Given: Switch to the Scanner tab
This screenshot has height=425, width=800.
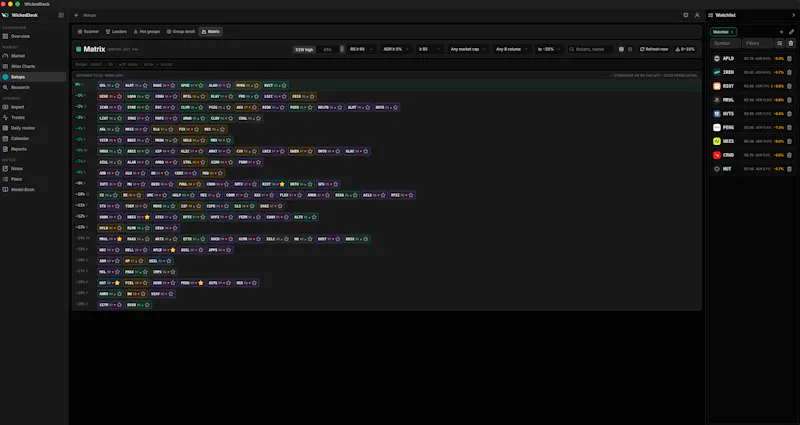Looking at the screenshot, I should [88, 32].
